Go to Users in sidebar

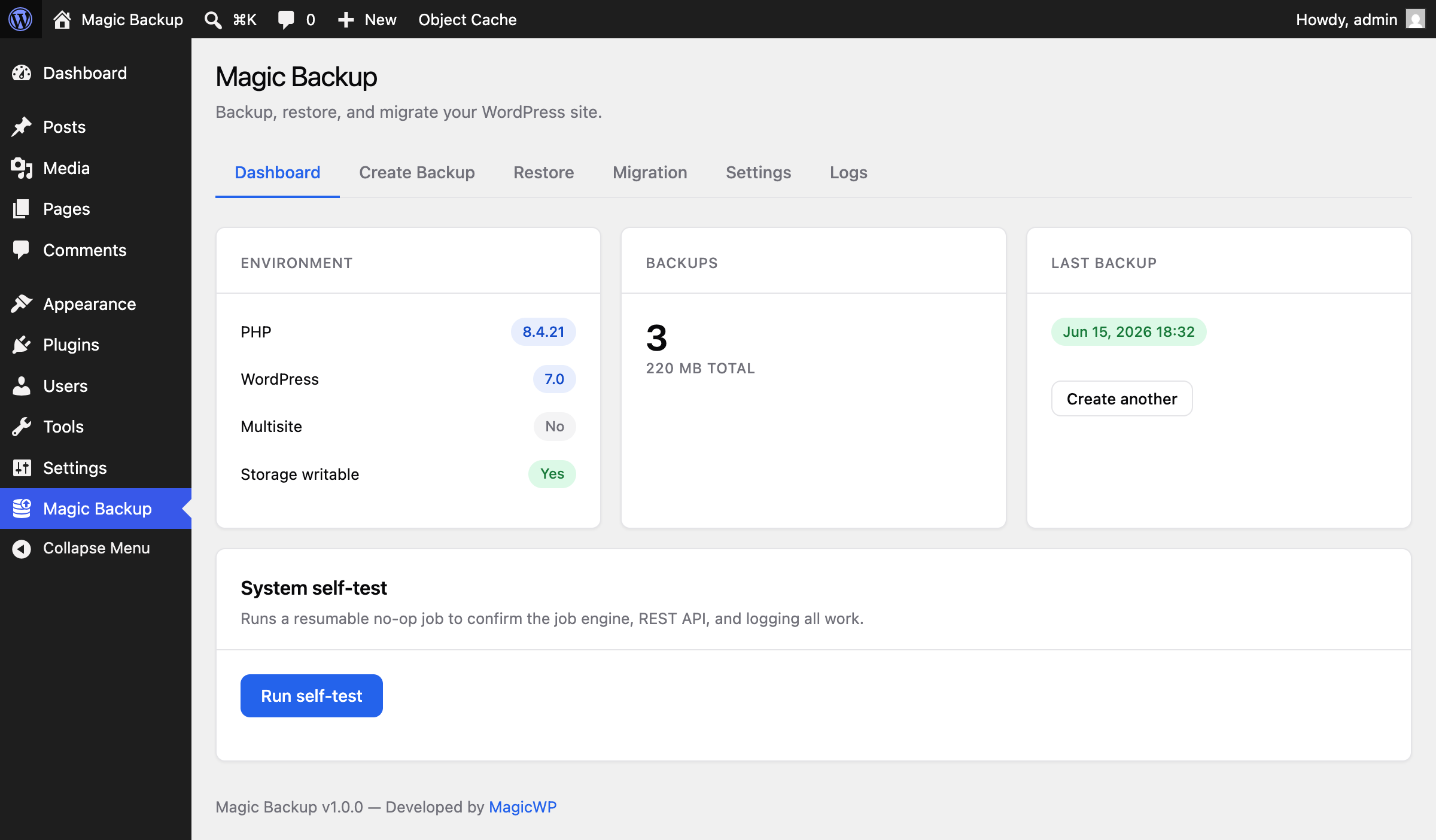tap(65, 386)
